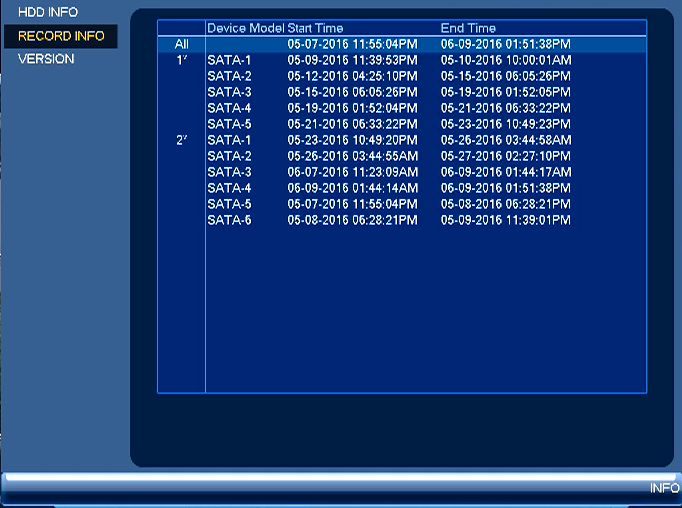Click end time 05-15-2016 06:05:26PM
The image size is (682, 508).
pos(505,76)
